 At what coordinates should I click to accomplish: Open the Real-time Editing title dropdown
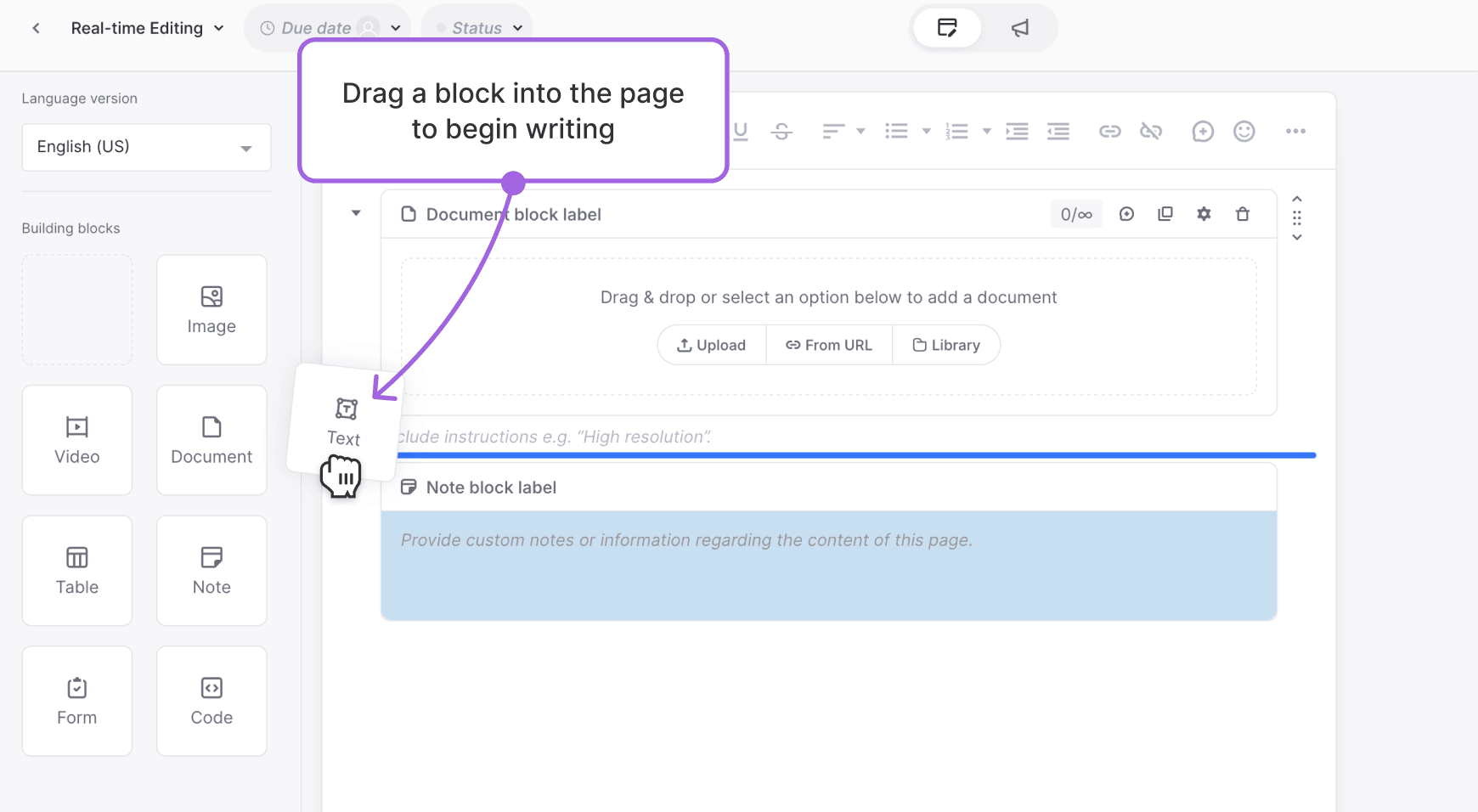coord(148,28)
